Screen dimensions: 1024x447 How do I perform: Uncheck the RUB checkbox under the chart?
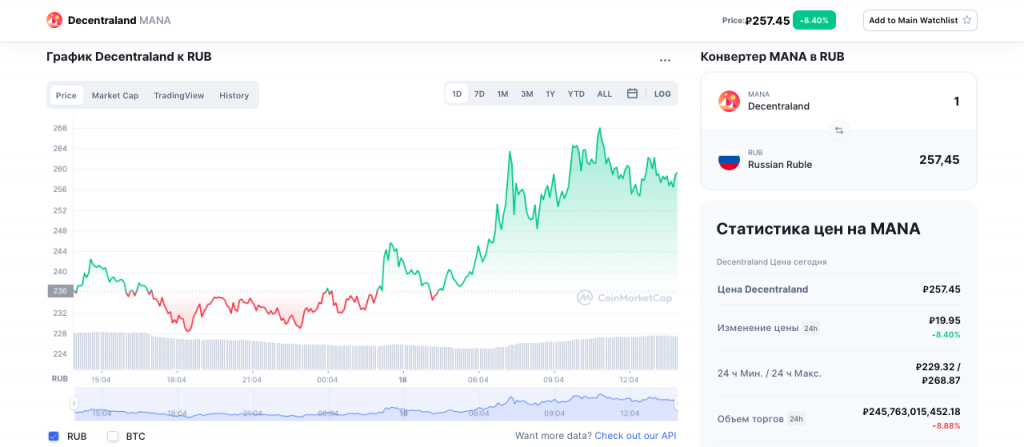click(53, 436)
